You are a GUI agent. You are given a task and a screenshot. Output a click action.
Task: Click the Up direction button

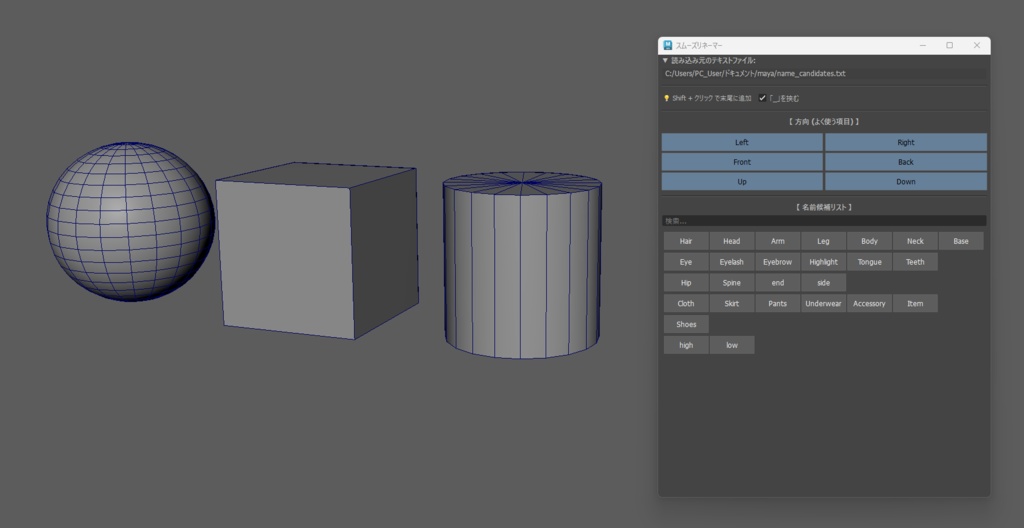click(742, 182)
